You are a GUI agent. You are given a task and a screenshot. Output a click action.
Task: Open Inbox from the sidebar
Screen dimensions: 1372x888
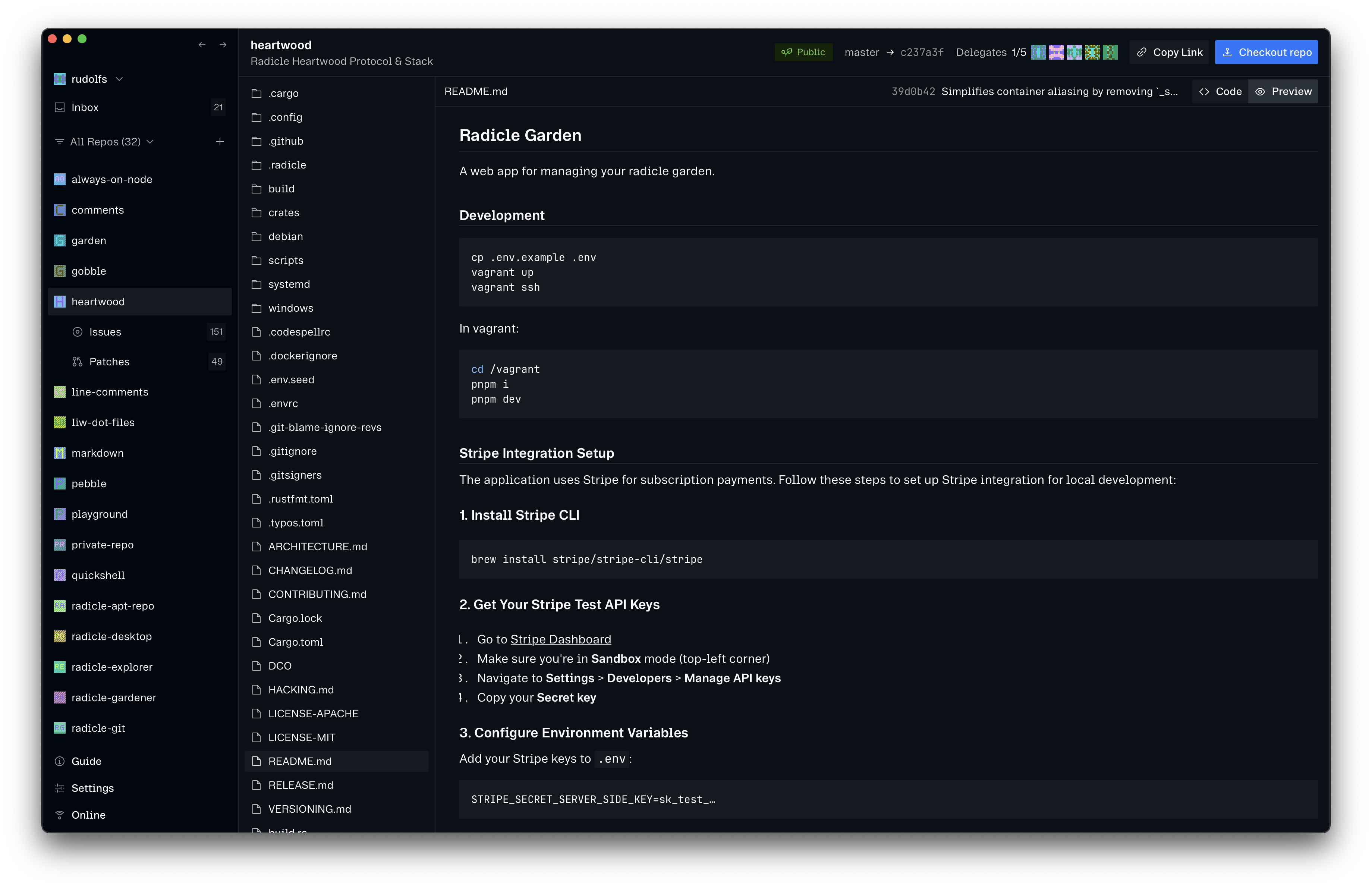click(85, 108)
